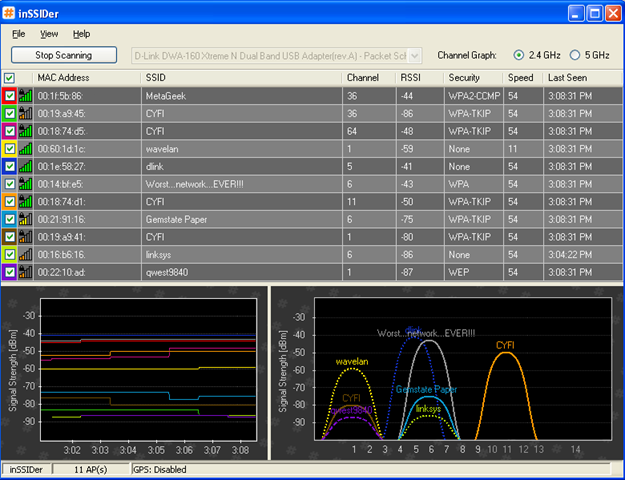The height and width of the screenshot is (480, 625).
Task: Click the yellow color checkbox for wavelan
Action: coord(10,148)
